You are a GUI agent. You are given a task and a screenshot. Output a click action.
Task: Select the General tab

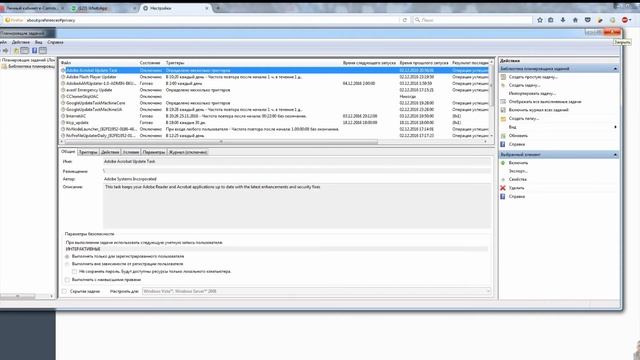68,151
